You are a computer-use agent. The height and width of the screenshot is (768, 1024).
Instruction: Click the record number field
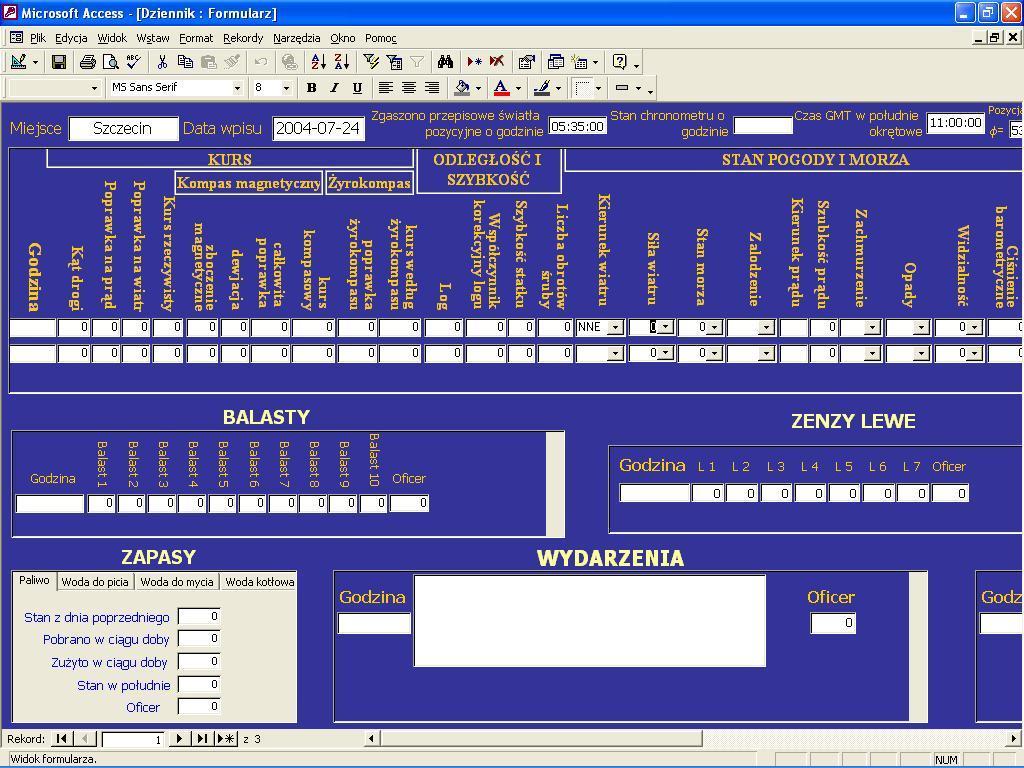[133, 739]
